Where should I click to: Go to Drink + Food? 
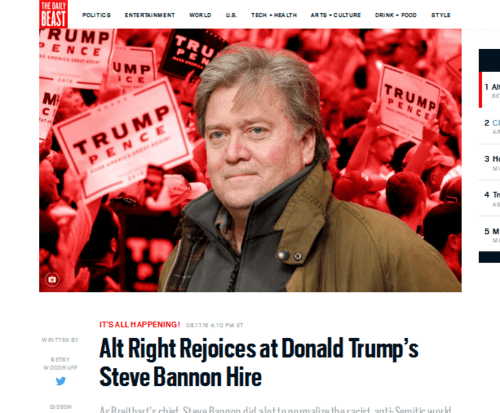396,15
